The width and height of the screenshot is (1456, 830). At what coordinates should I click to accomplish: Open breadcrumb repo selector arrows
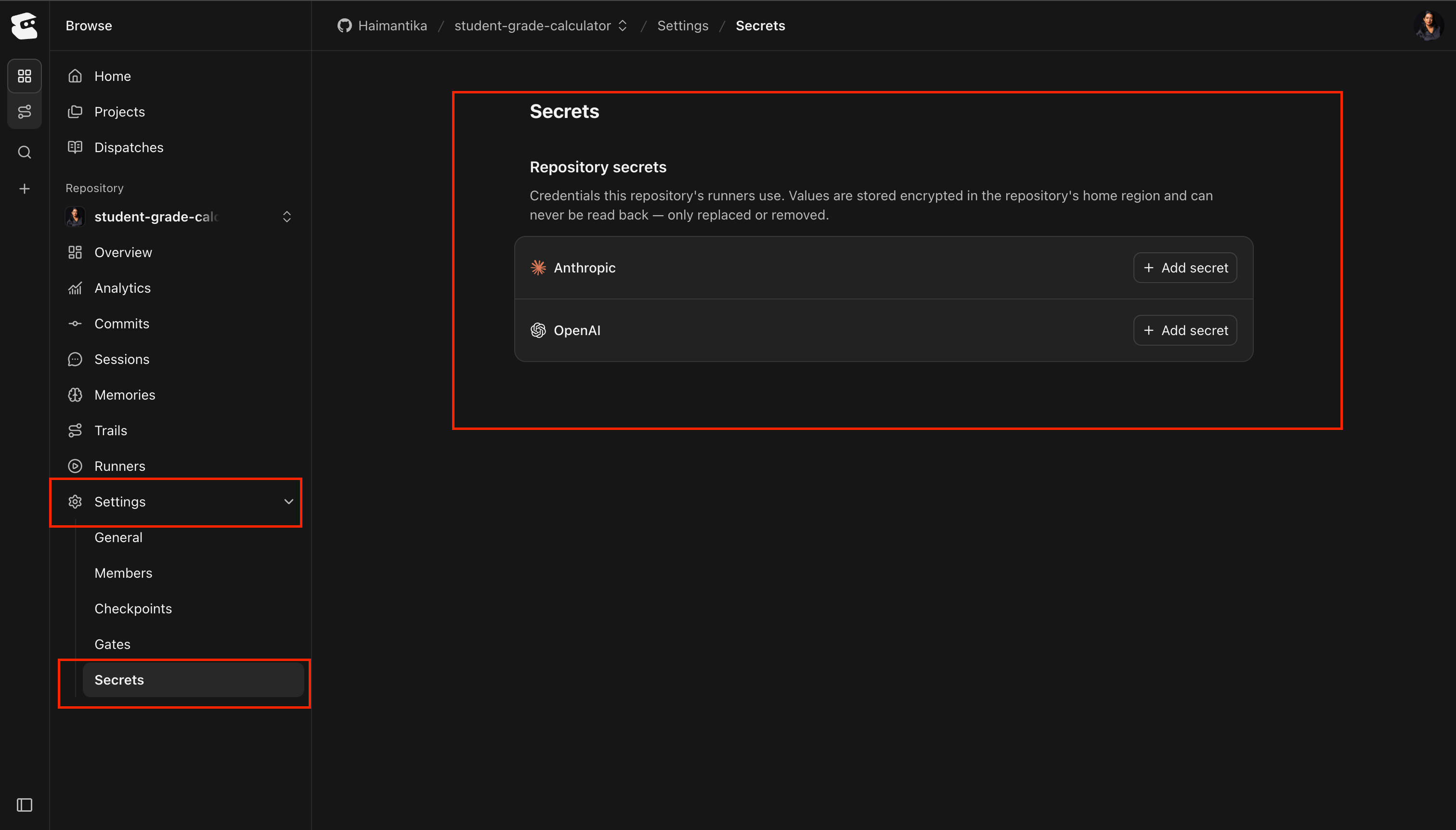click(x=623, y=26)
